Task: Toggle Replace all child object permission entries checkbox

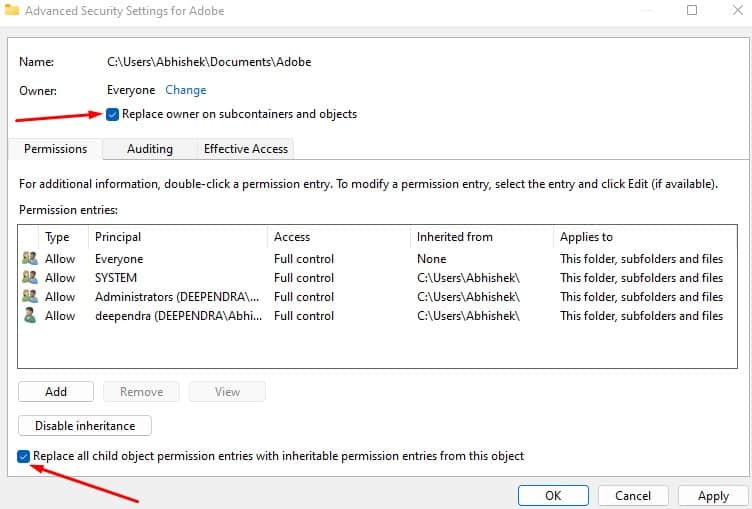Action: (23, 456)
